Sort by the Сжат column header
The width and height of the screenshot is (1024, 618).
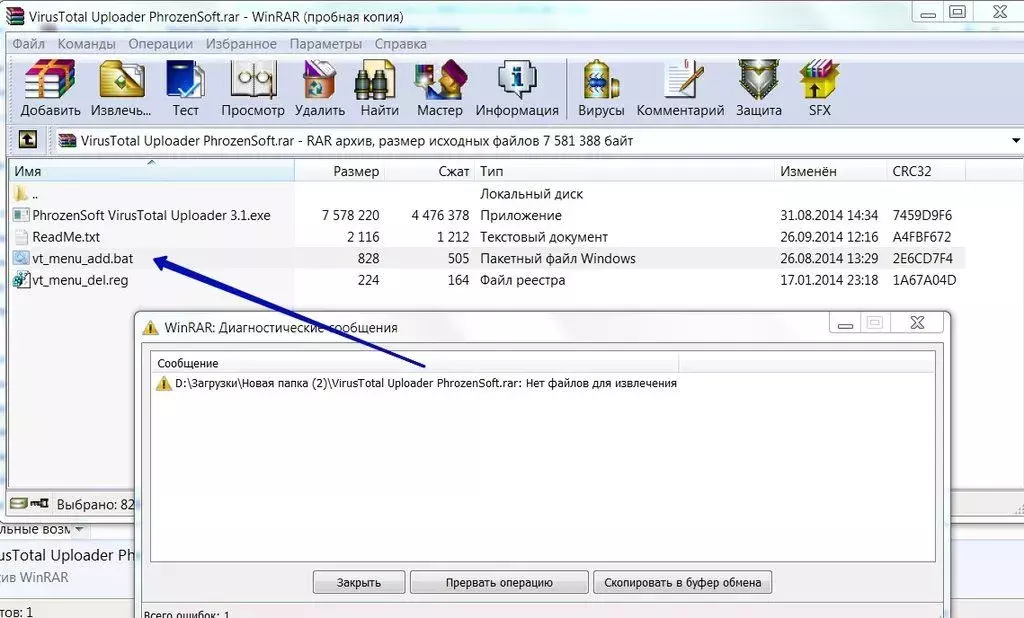[x=428, y=171]
